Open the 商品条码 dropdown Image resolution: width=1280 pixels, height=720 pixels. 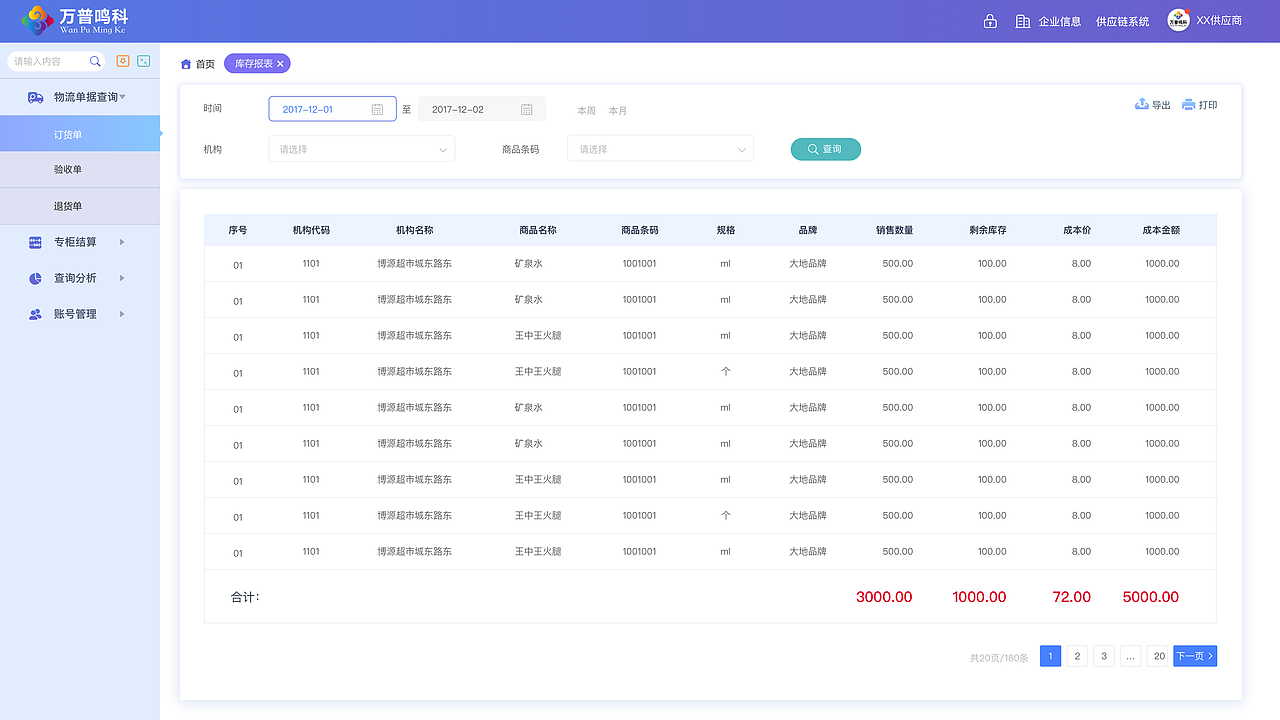(660, 149)
